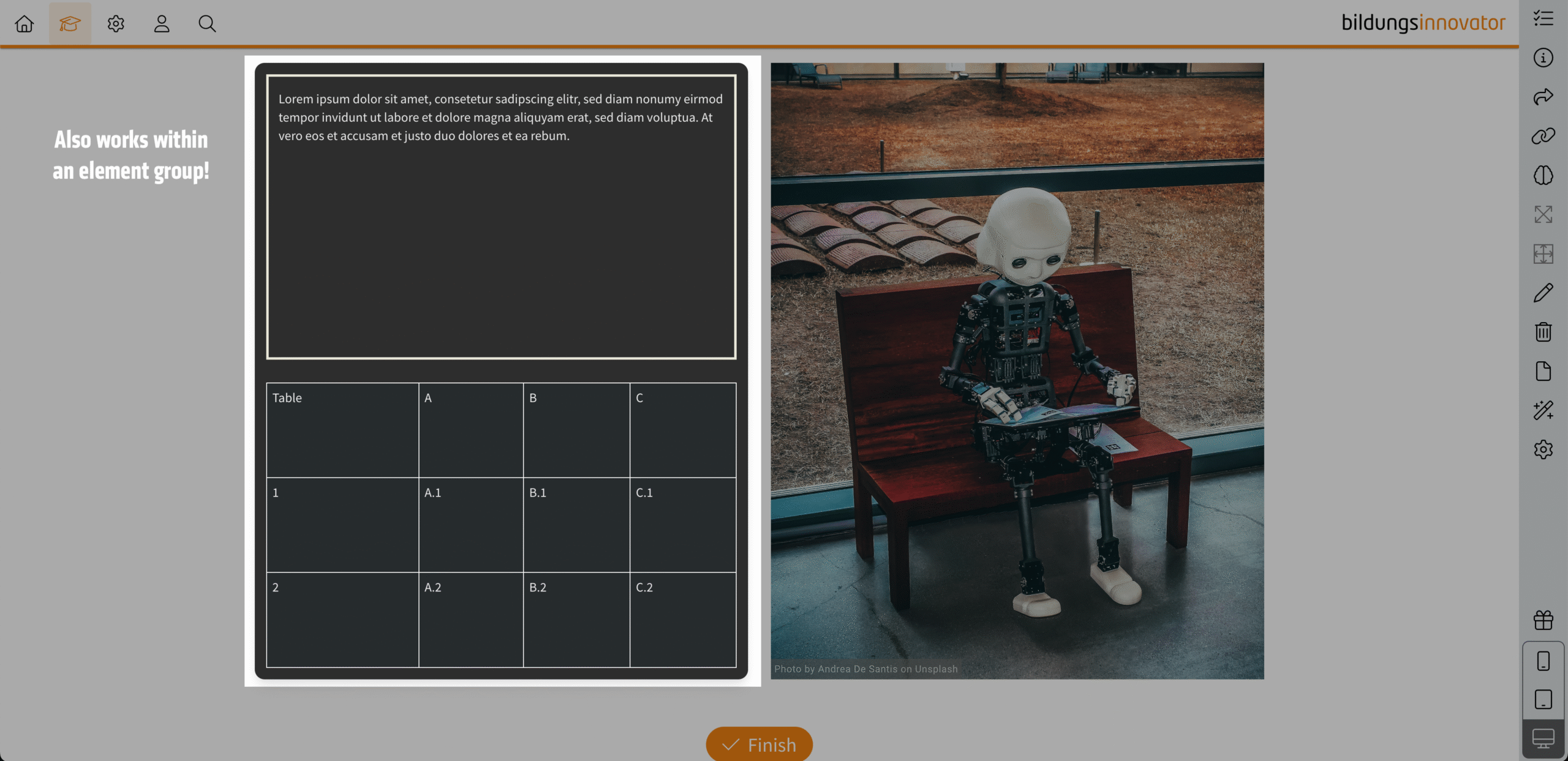
Task: Open the user profile menu
Action: pos(162,24)
